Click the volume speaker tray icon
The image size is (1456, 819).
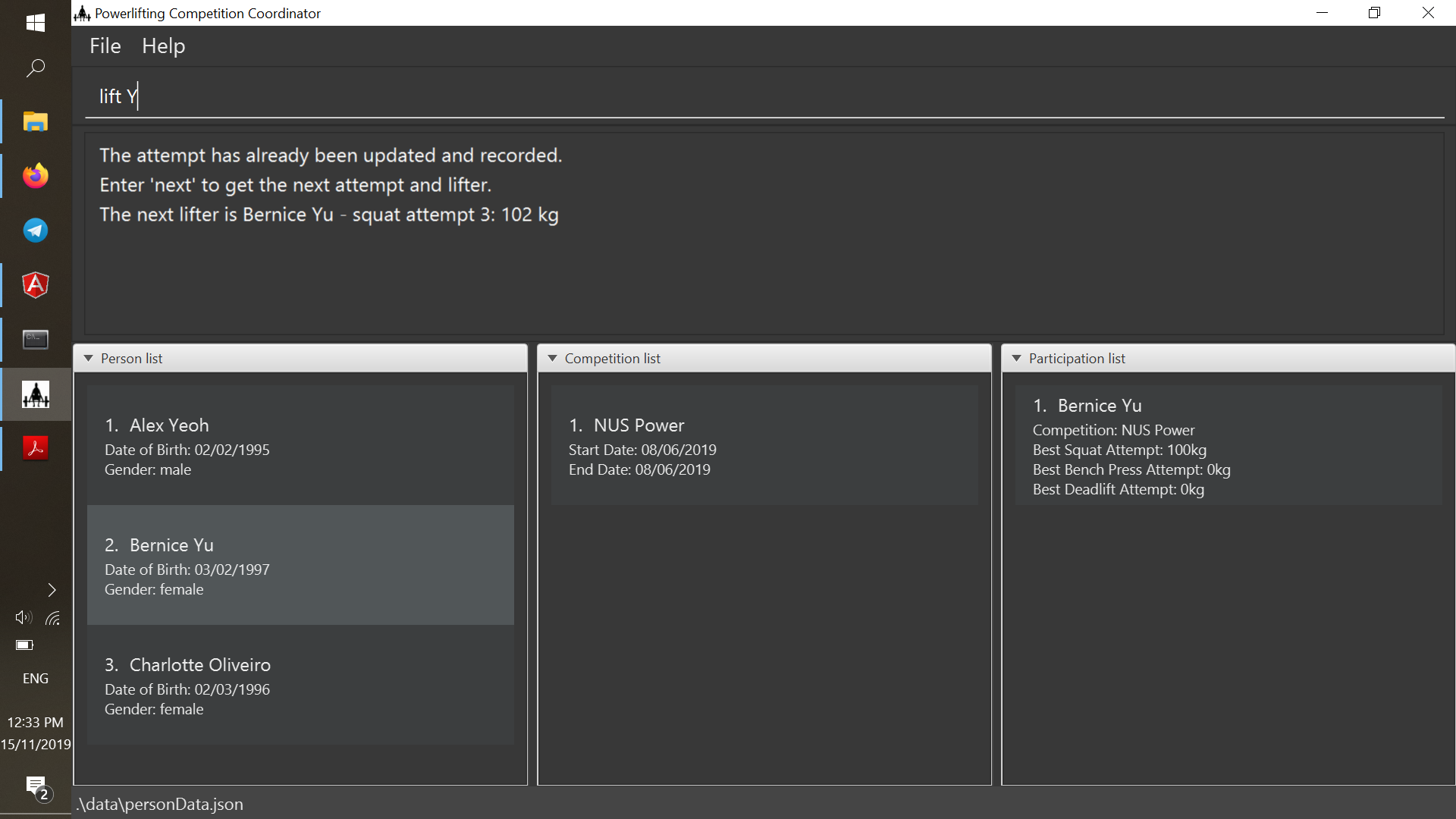(x=23, y=617)
